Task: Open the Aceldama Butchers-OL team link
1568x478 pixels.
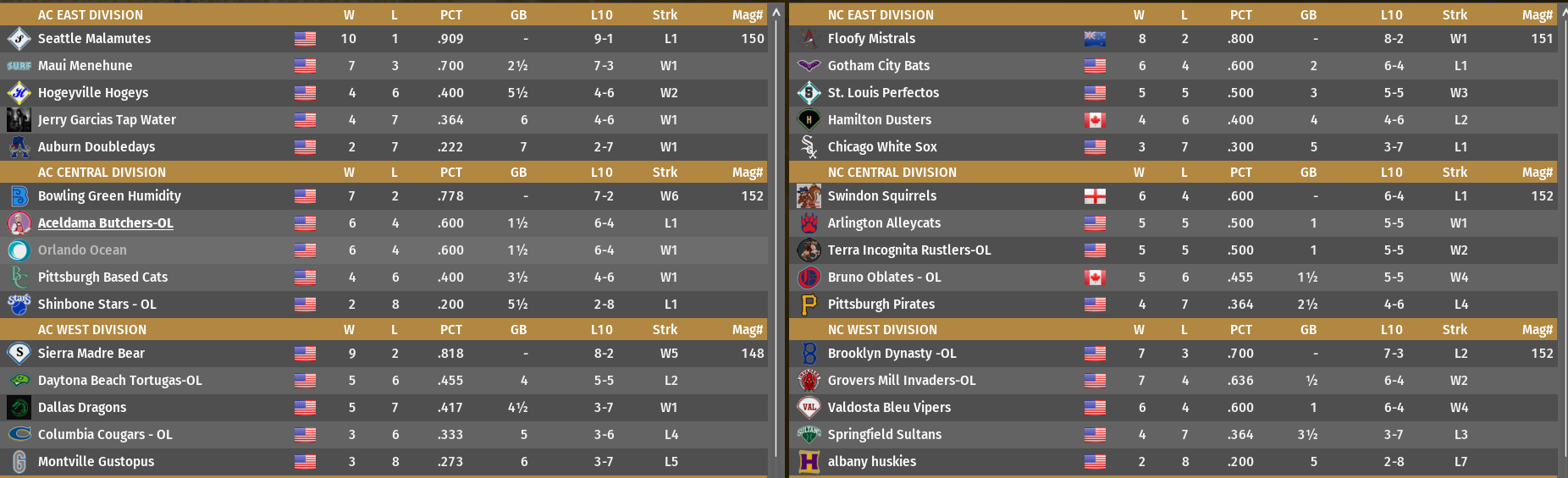Action: (x=106, y=223)
